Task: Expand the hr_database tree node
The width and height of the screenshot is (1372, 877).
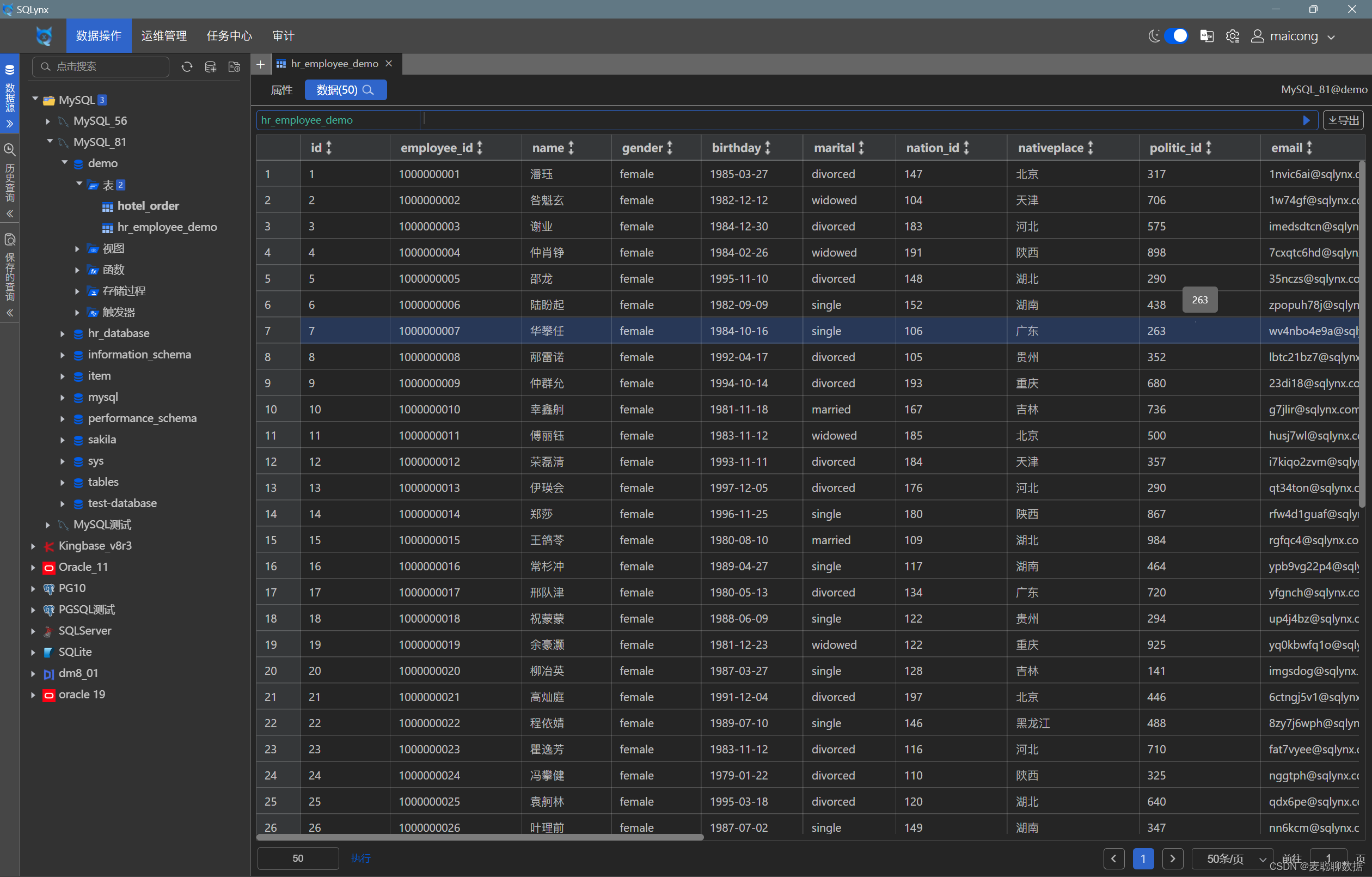Action: [x=62, y=333]
